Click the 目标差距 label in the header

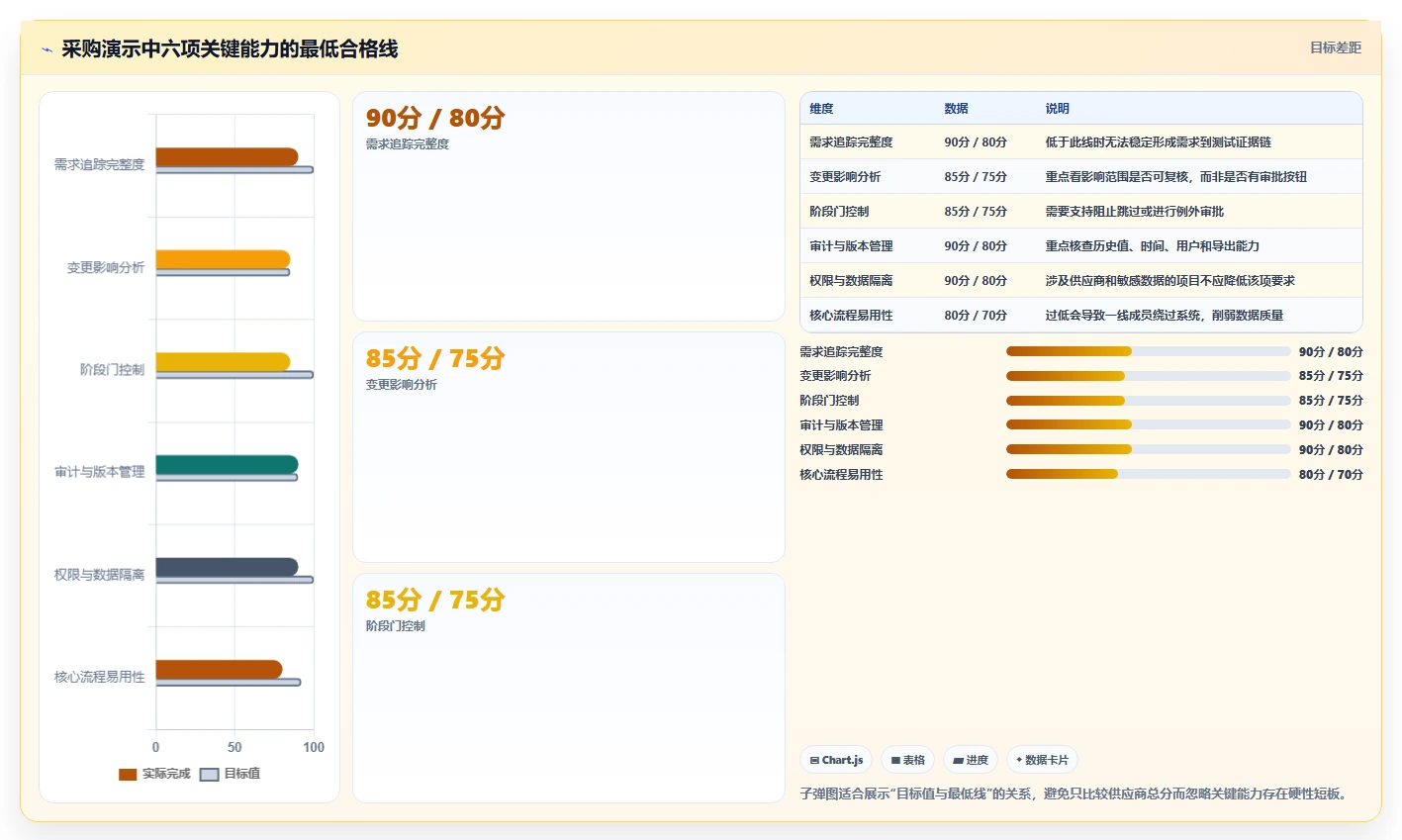pyautogui.click(x=1335, y=47)
